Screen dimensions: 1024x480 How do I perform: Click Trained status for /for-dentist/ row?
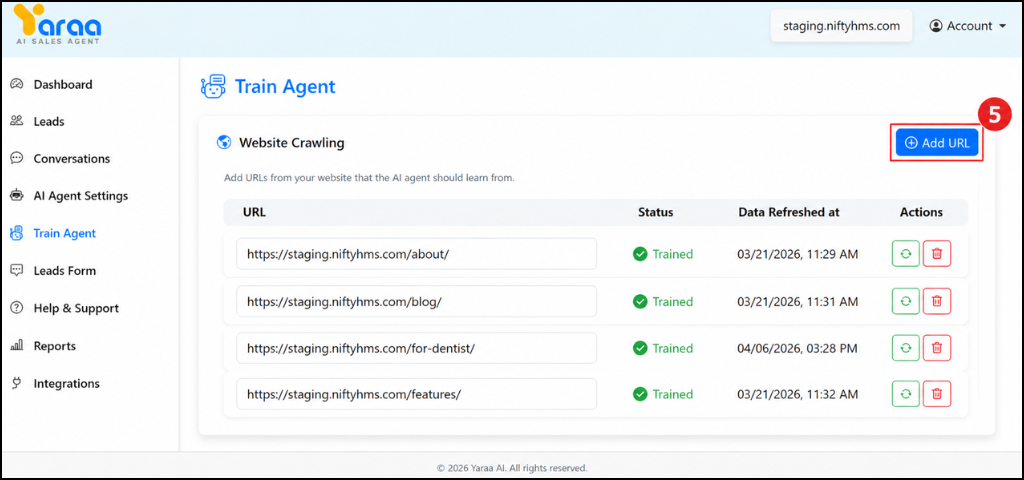coord(663,348)
